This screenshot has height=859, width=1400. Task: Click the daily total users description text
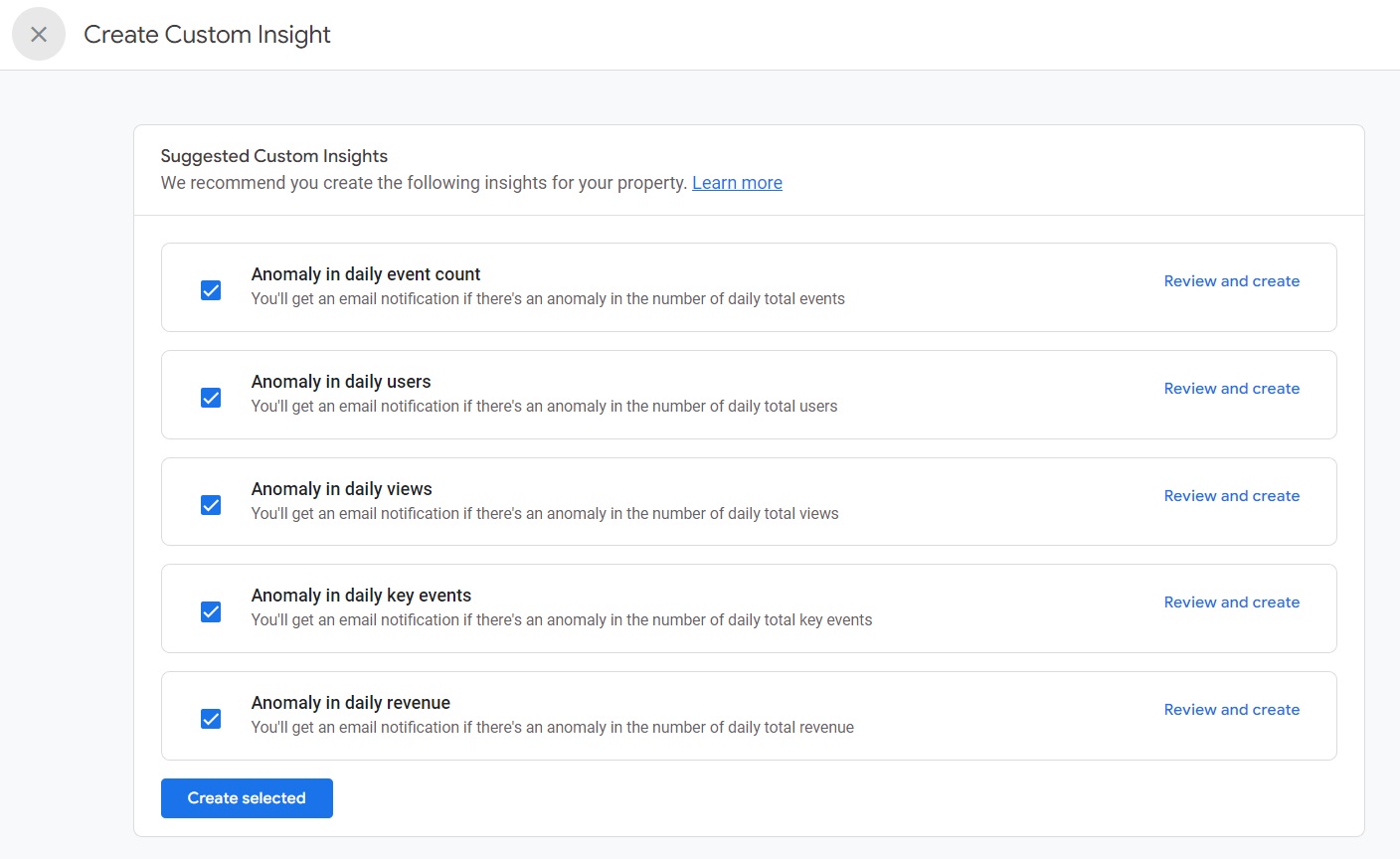(545, 407)
